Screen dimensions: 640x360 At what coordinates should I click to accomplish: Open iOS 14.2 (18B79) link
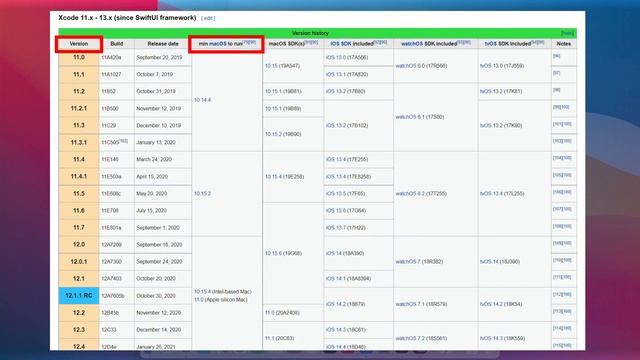click(x=346, y=304)
